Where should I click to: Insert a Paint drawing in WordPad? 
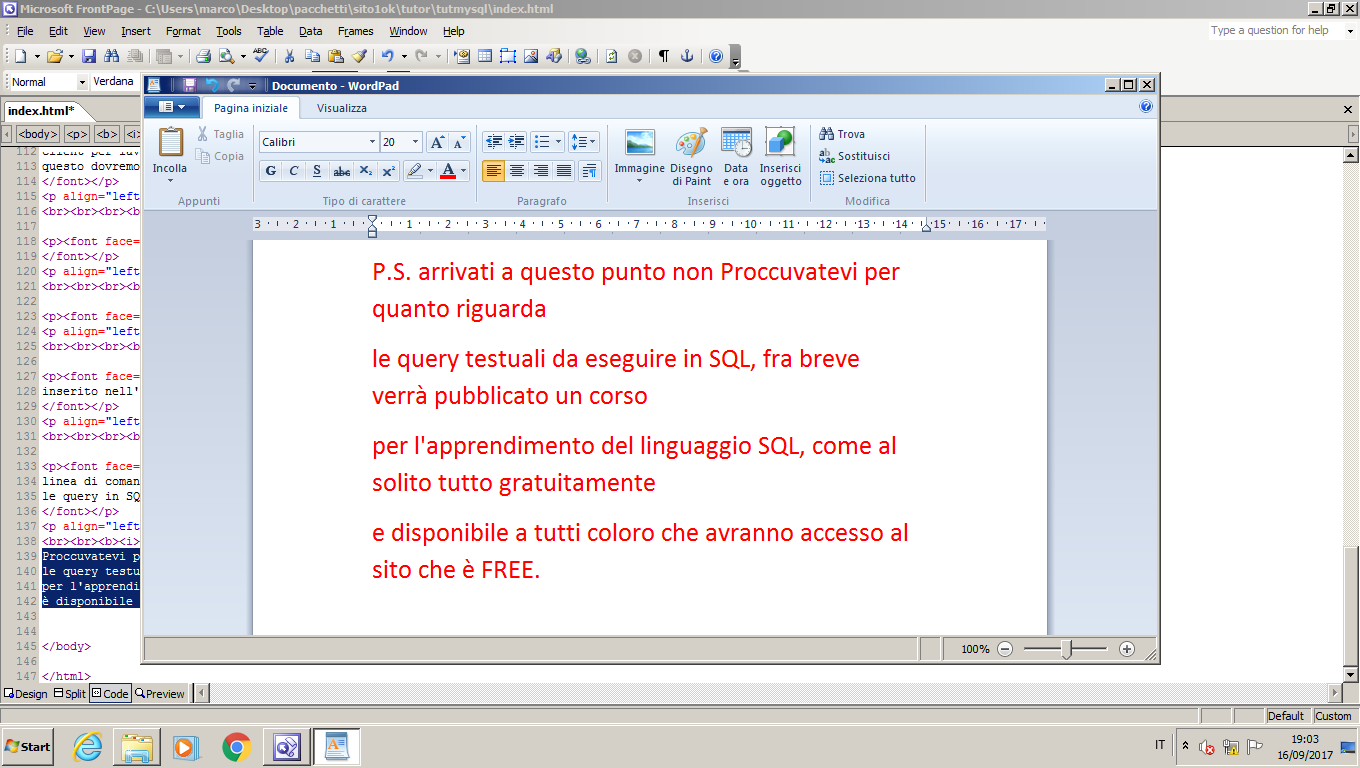(x=691, y=157)
